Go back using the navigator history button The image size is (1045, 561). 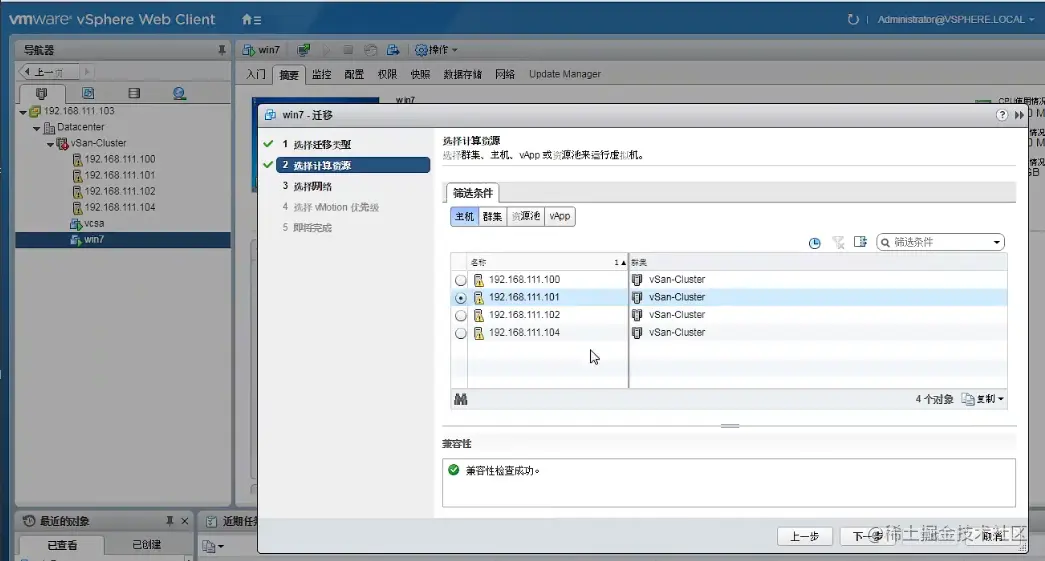click(49, 71)
